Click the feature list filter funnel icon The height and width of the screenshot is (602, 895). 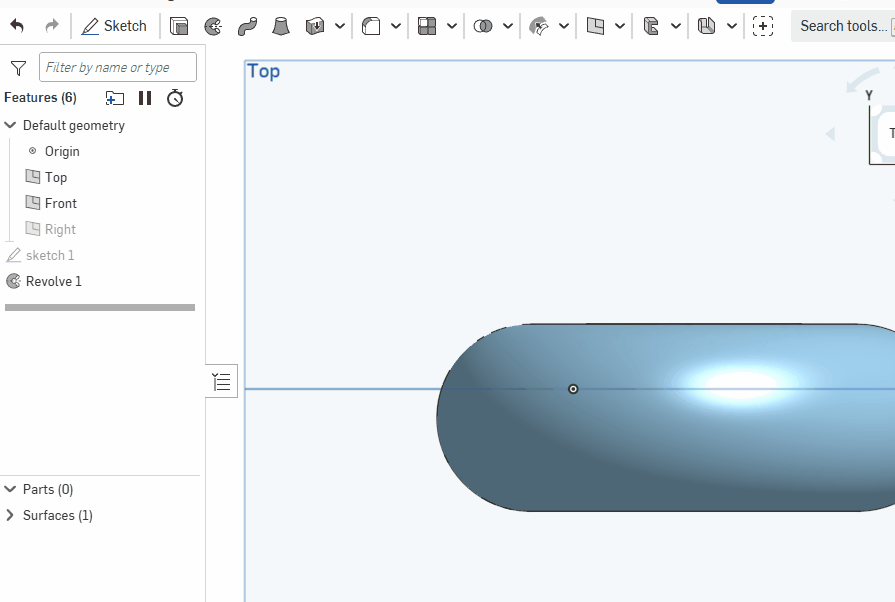tap(18, 68)
